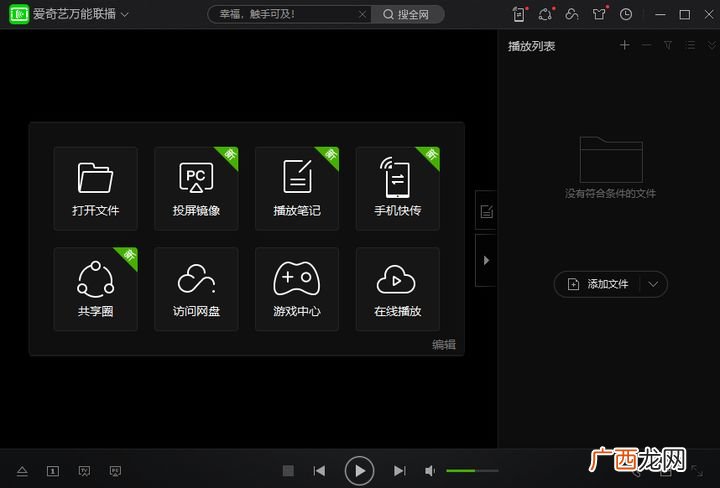Click the 打开文件 open file tile
Image resolution: width=720 pixels, height=488 pixels.
pos(96,189)
